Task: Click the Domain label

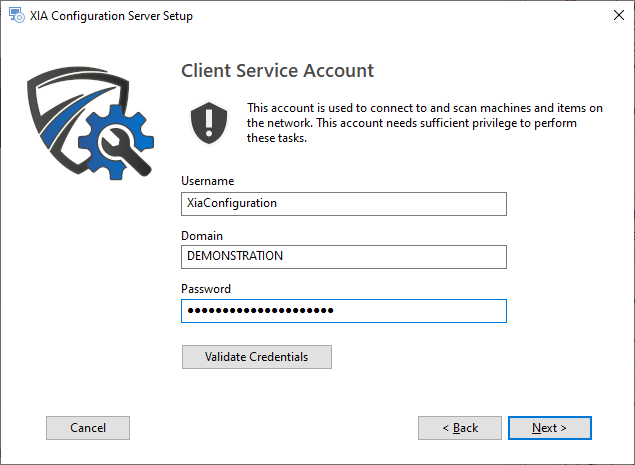Action: pyautogui.click(x=202, y=236)
